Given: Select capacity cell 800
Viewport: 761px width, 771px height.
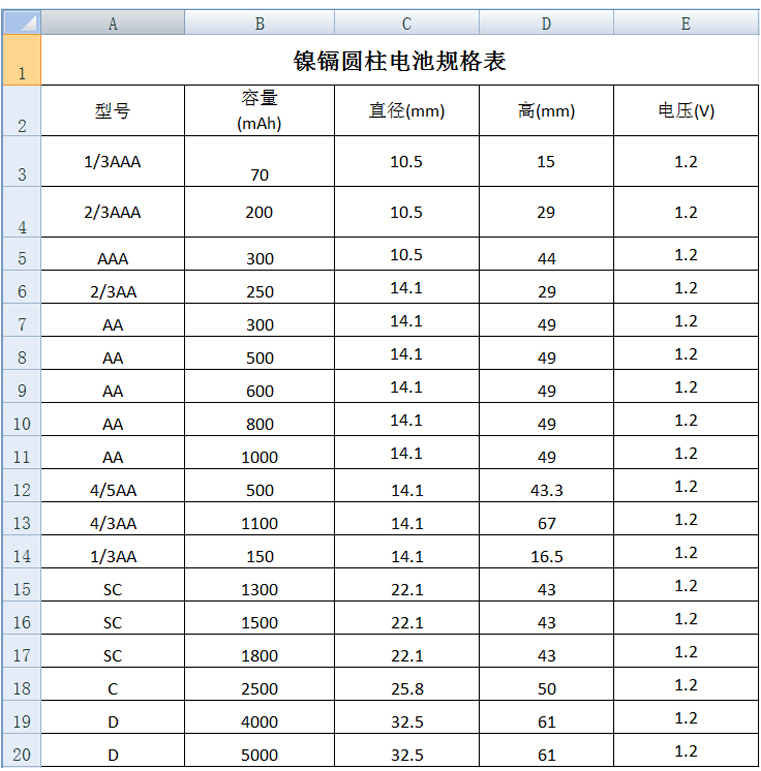Looking at the screenshot, I should point(260,419).
